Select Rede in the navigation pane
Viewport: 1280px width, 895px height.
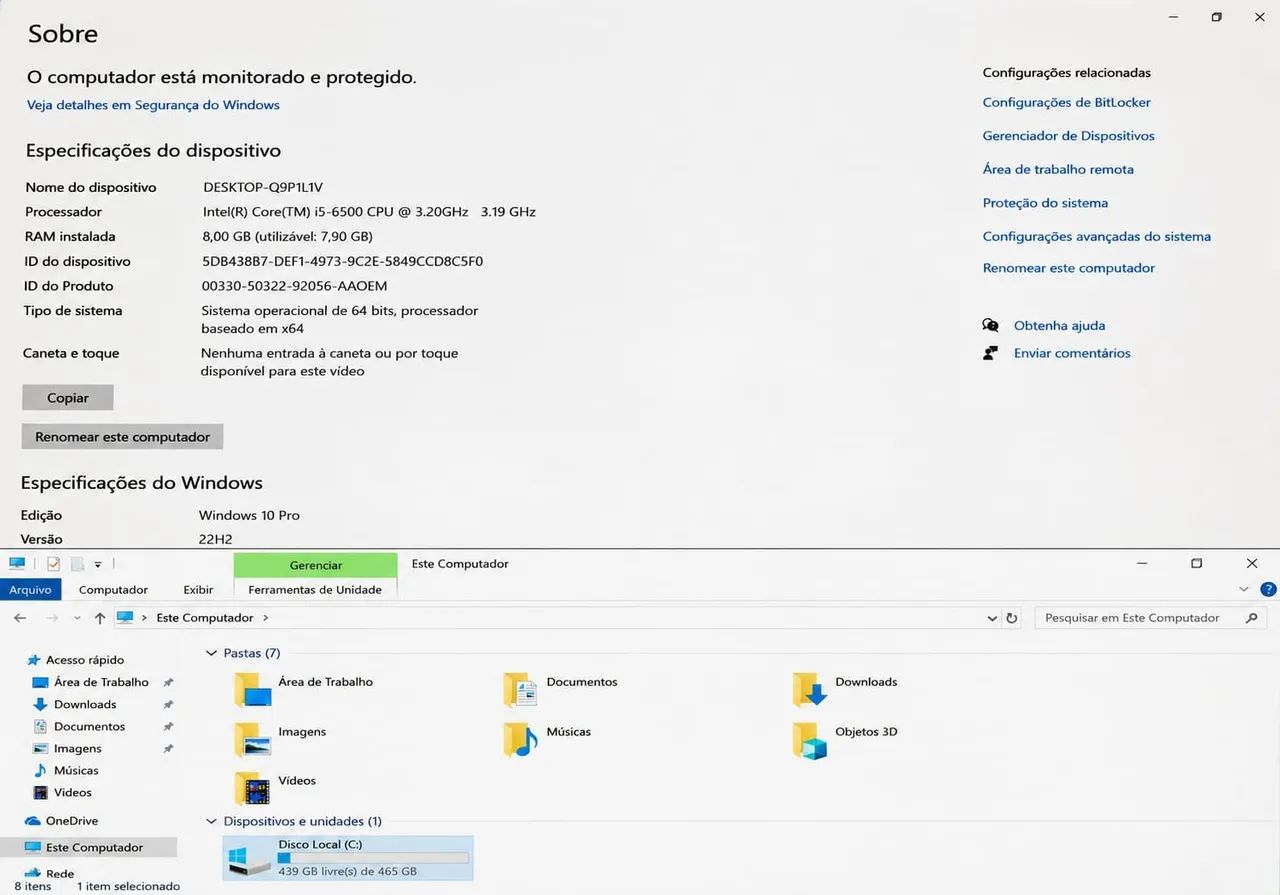[x=60, y=873]
